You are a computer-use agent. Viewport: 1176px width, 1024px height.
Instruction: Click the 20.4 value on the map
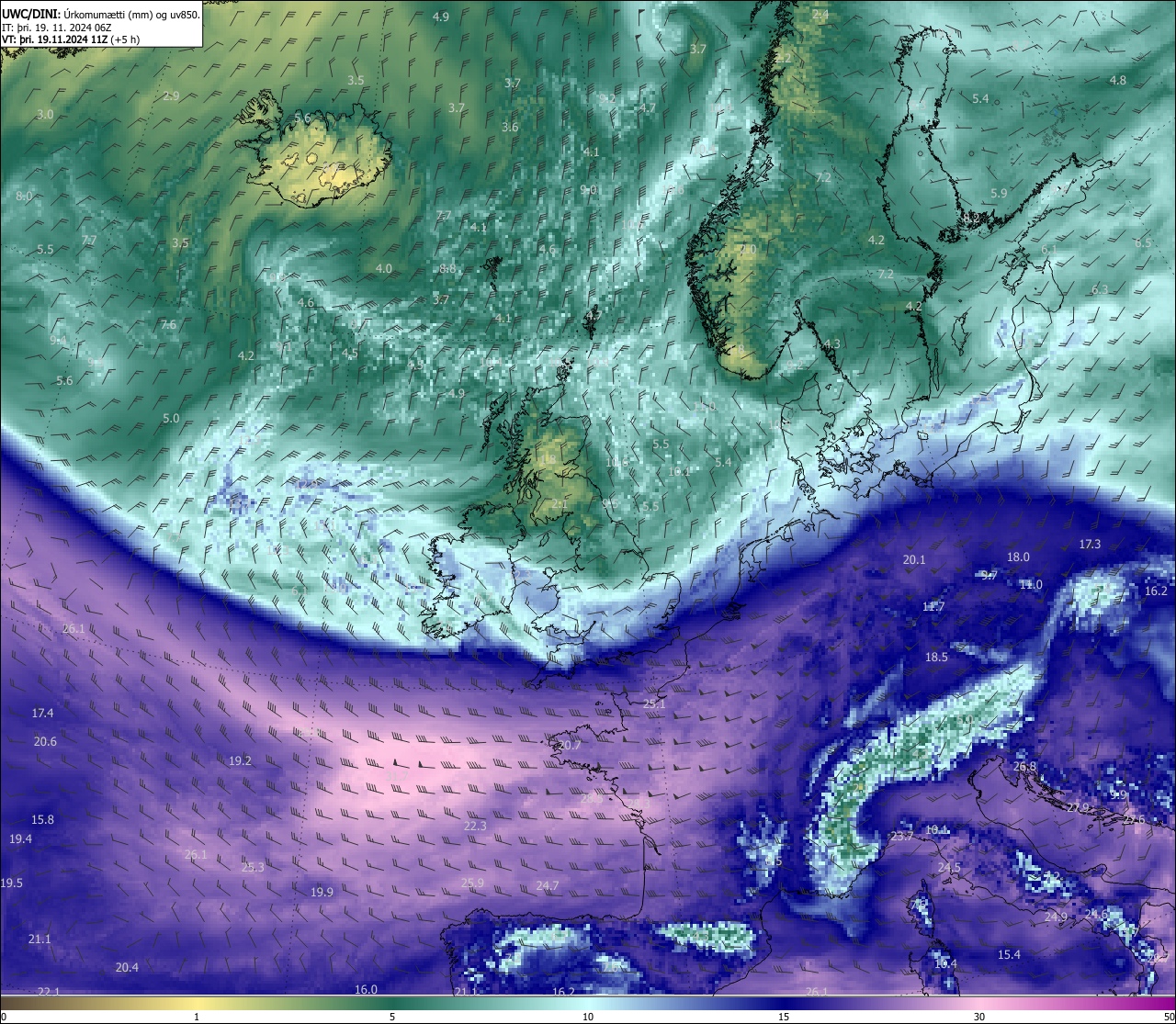click(127, 968)
